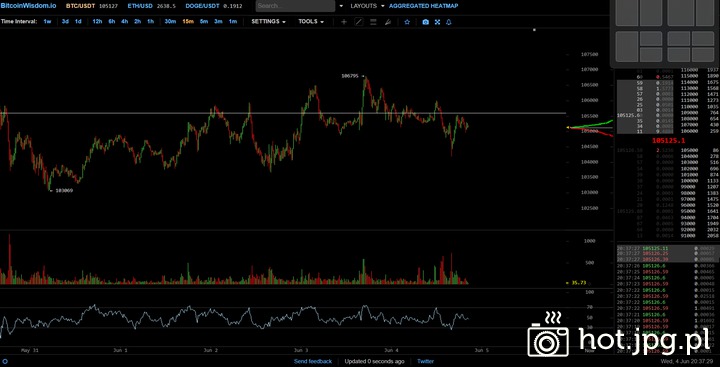
Task: Click the Search input field
Action: (295, 6)
